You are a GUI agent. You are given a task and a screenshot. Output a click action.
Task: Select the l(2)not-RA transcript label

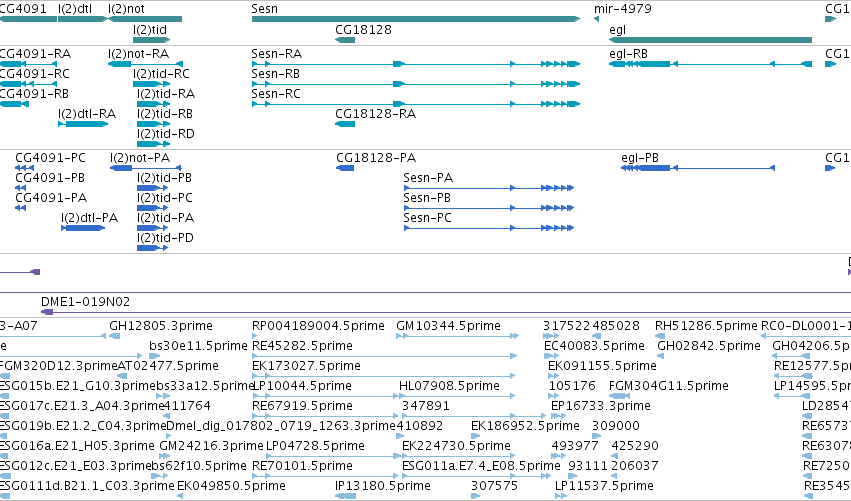(x=138, y=54)
